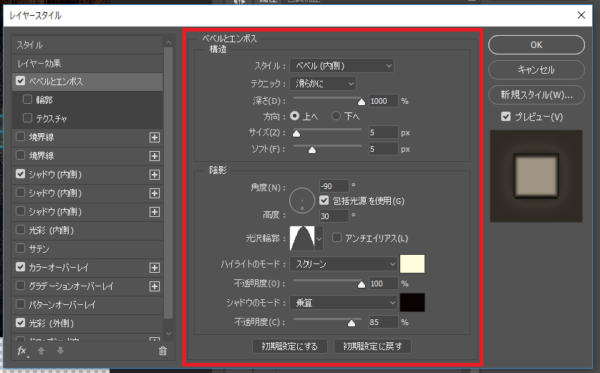
Task: Close the レイヤースタイル dialog with the X
Action: point(581,15)
